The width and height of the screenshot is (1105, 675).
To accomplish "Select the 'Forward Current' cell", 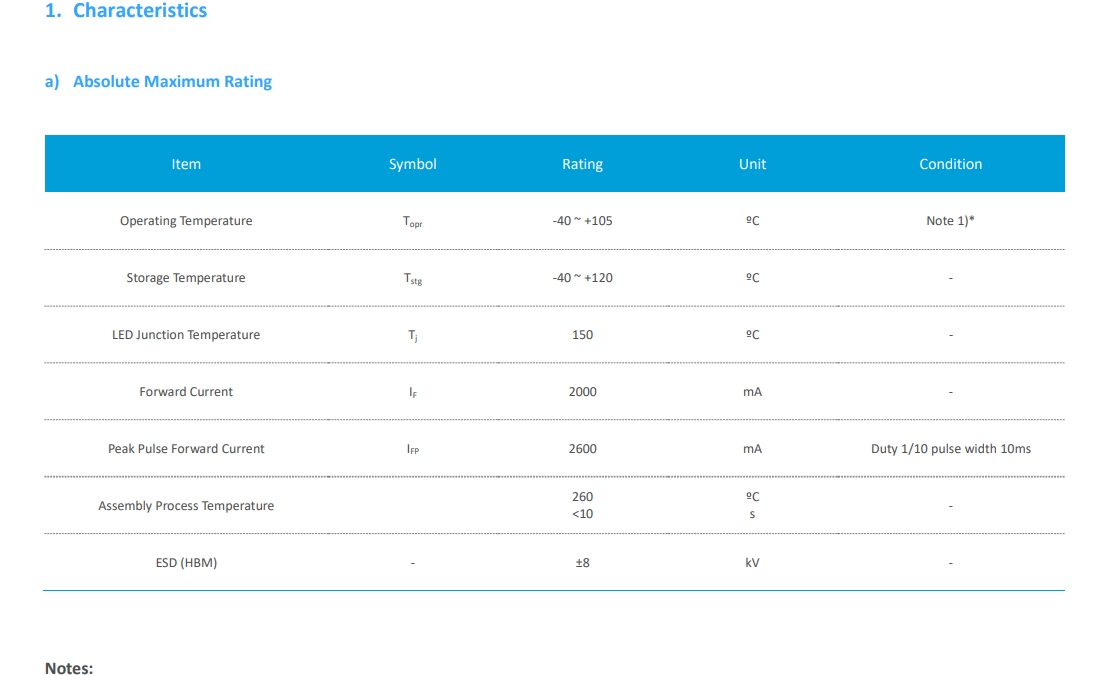I will coord(186,392).
